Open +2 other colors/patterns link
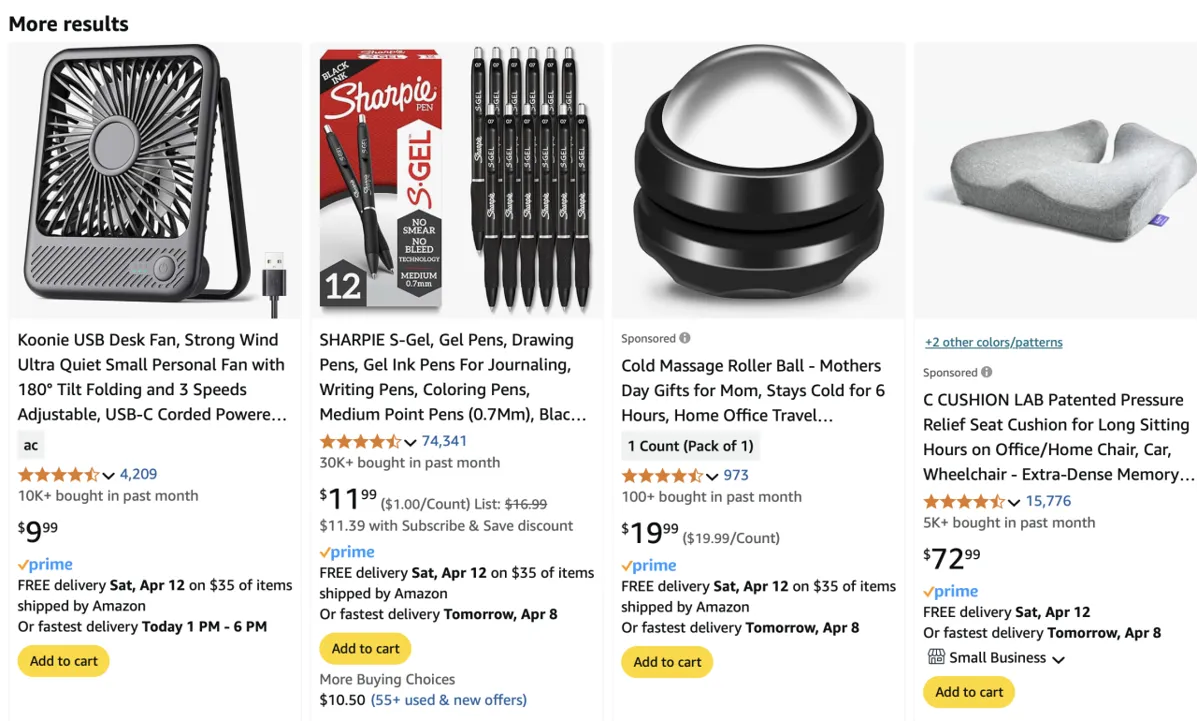1198x721 pixels. click(x=994, y=342)
